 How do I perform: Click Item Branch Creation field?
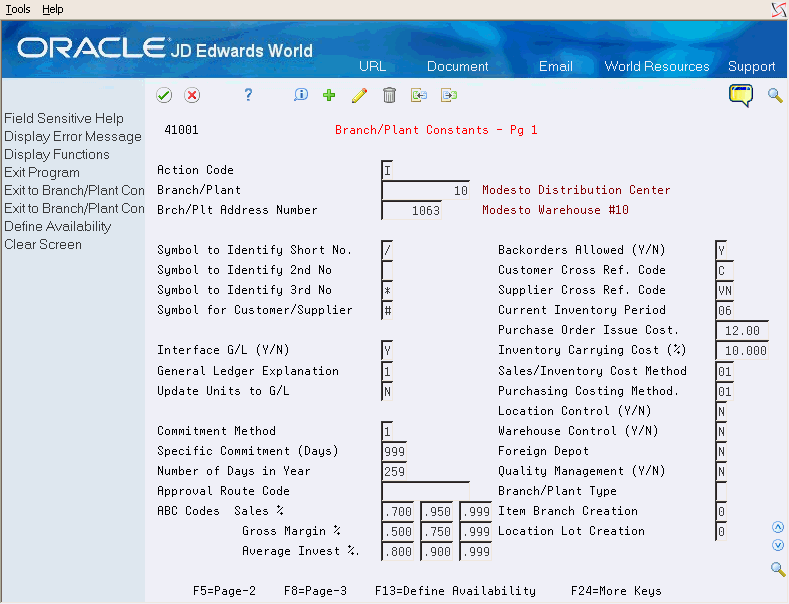click(721, 511)
